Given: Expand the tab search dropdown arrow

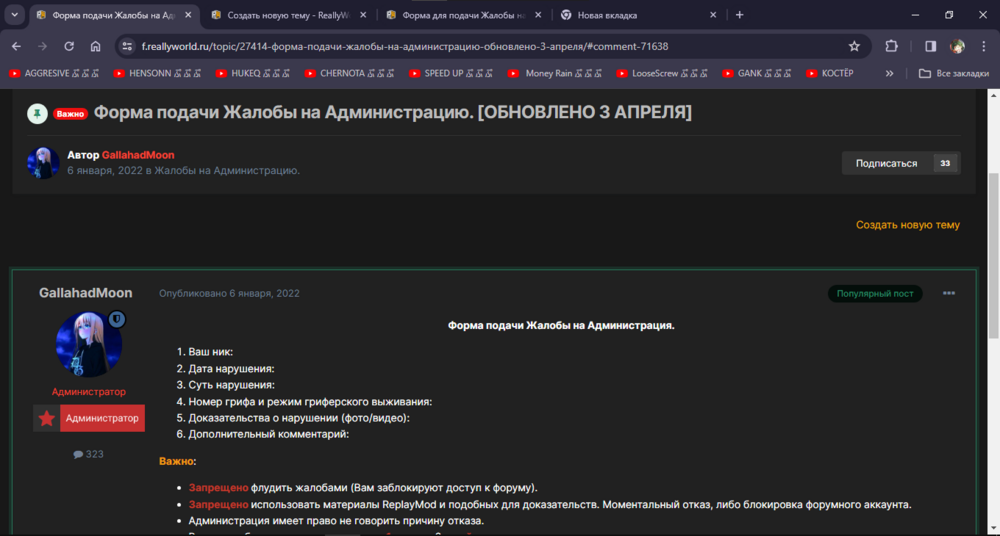Looking at the screenshot, I should 14,15.
